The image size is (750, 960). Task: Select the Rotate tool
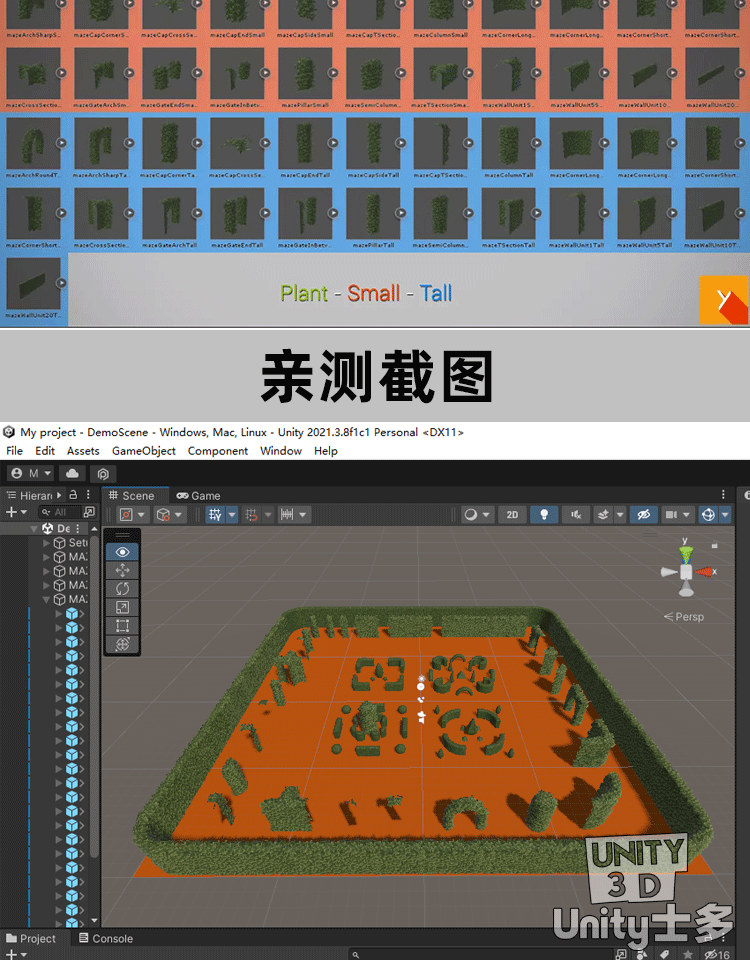pos(122,588)
